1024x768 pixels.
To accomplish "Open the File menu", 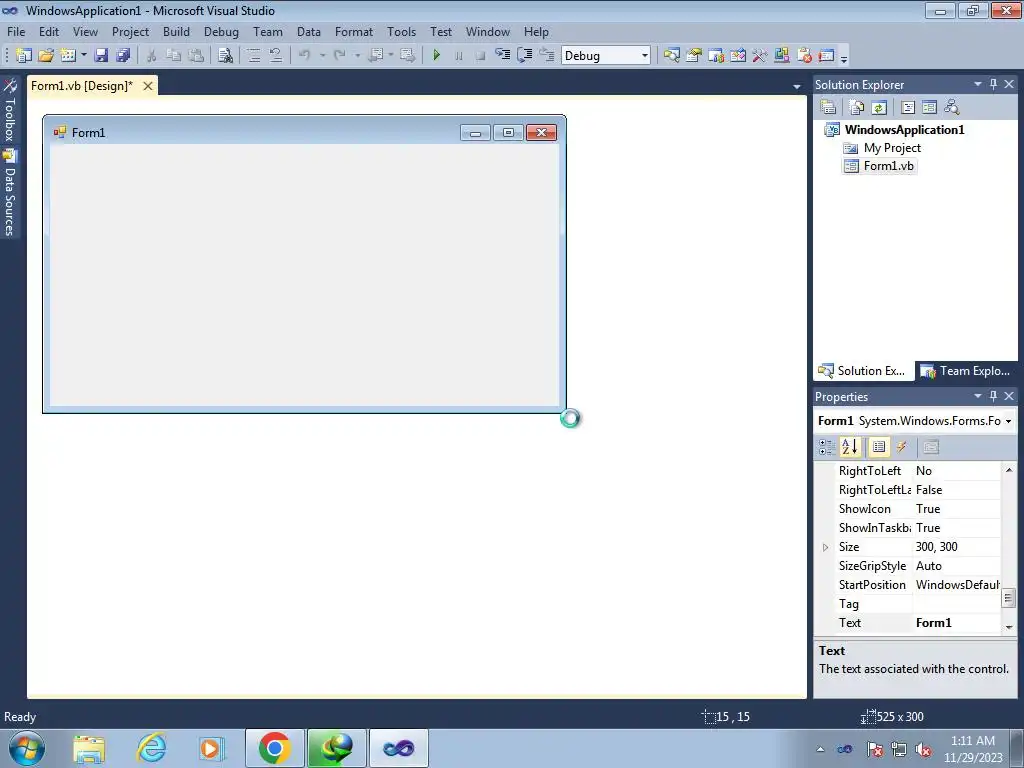I will tap(16, 32).
